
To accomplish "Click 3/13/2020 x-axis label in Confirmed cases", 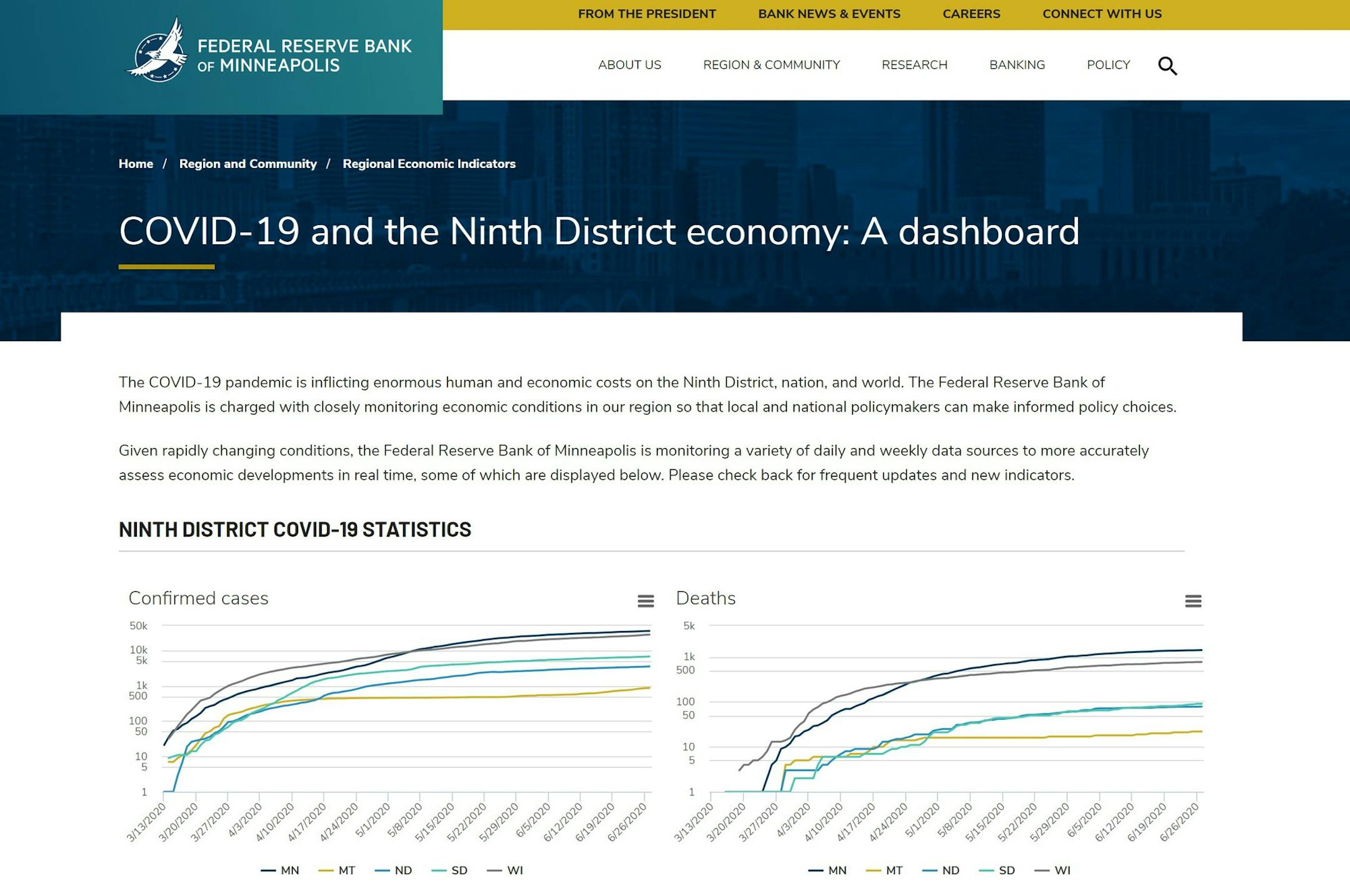I will (147, 822).
